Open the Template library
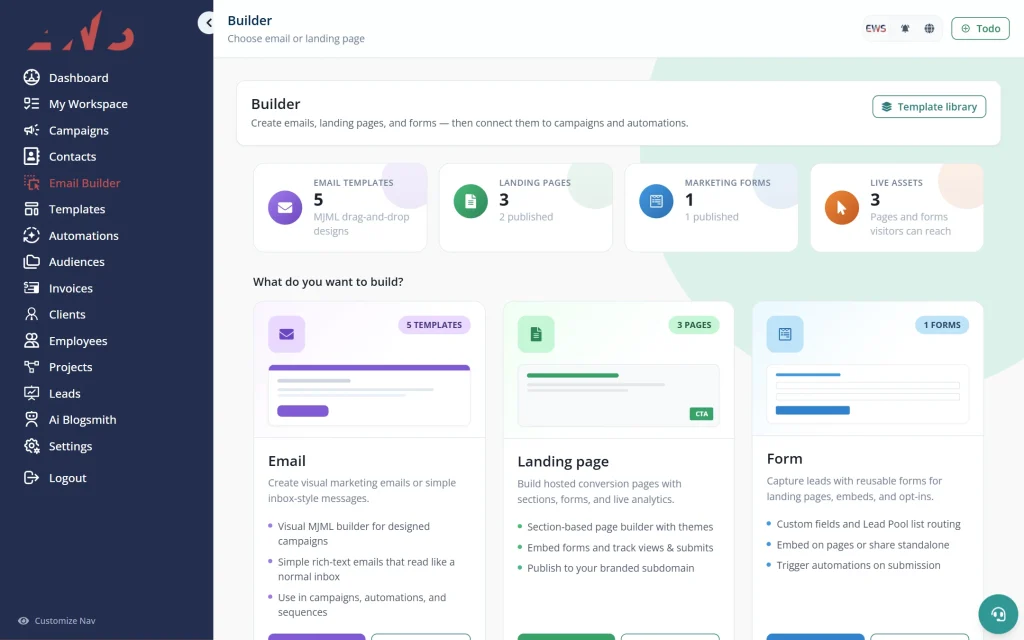Image resolution: width=1024 pixels, height=640 pixels. point(929,106)
